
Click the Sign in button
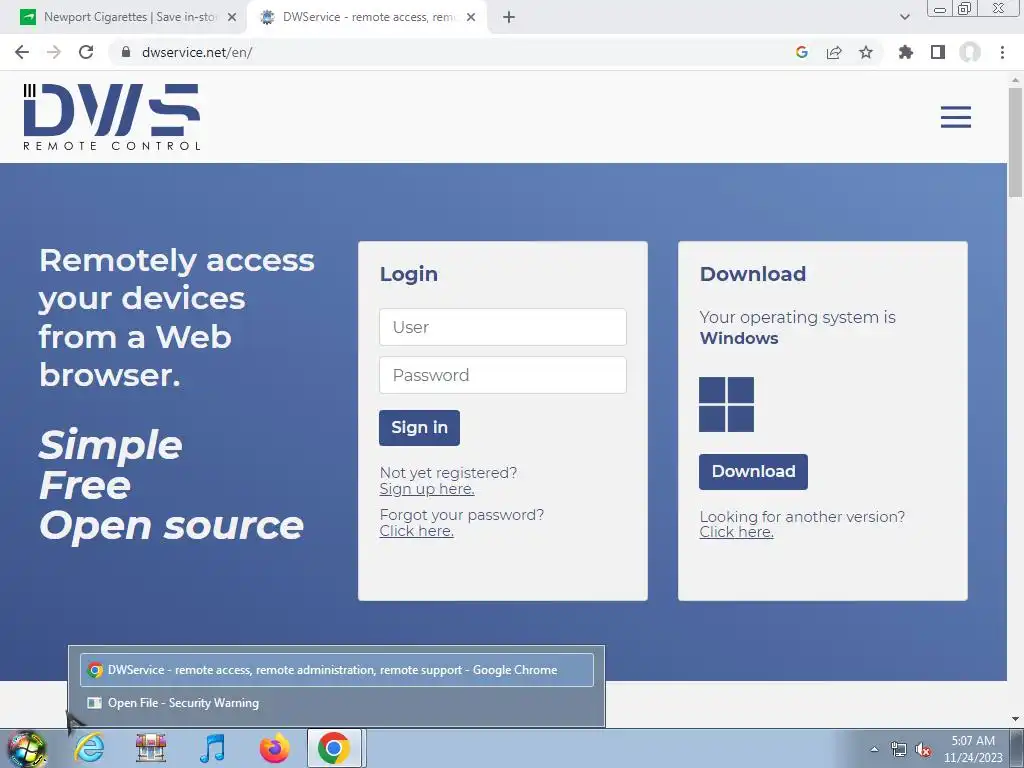419,428
